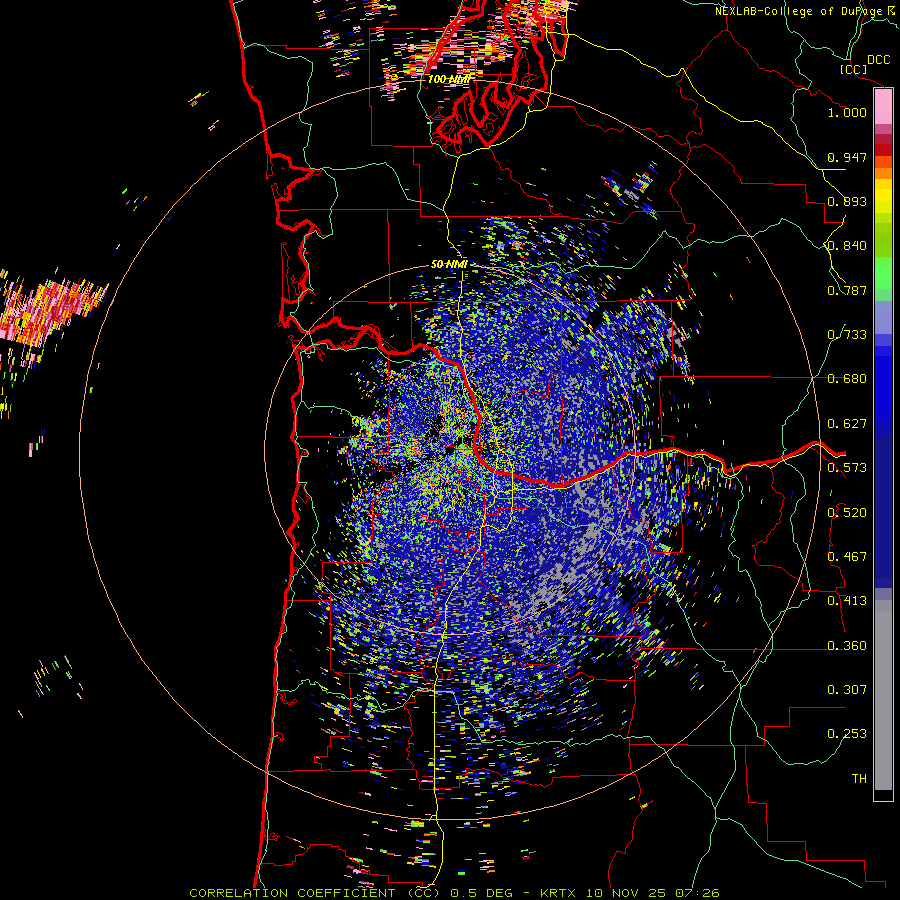Pick the pink color at colorbar top
The width and height of the screenshot is (900, 900).
(883, 106)
